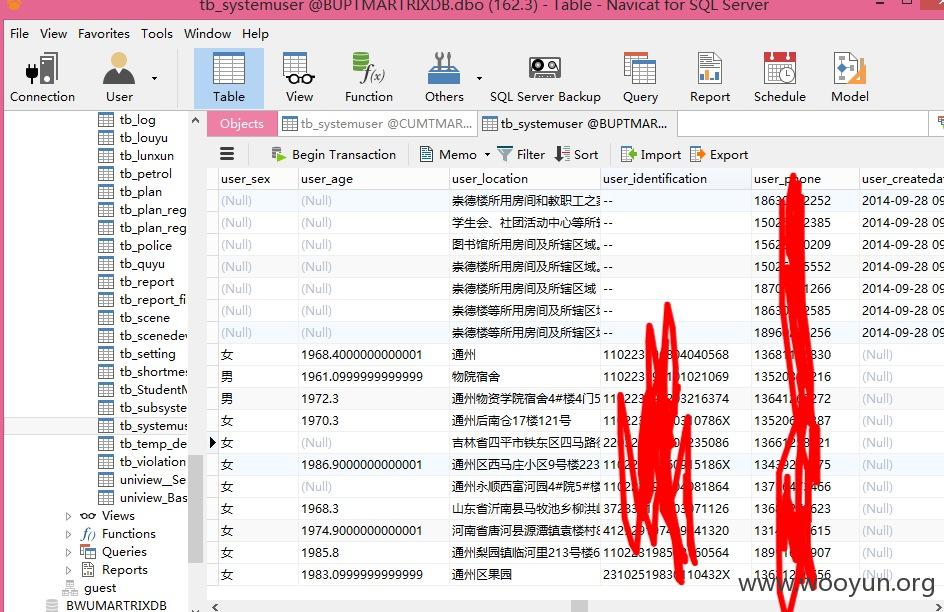
Task: Select tb_lunxun table icon
Action: coord(106,156)
